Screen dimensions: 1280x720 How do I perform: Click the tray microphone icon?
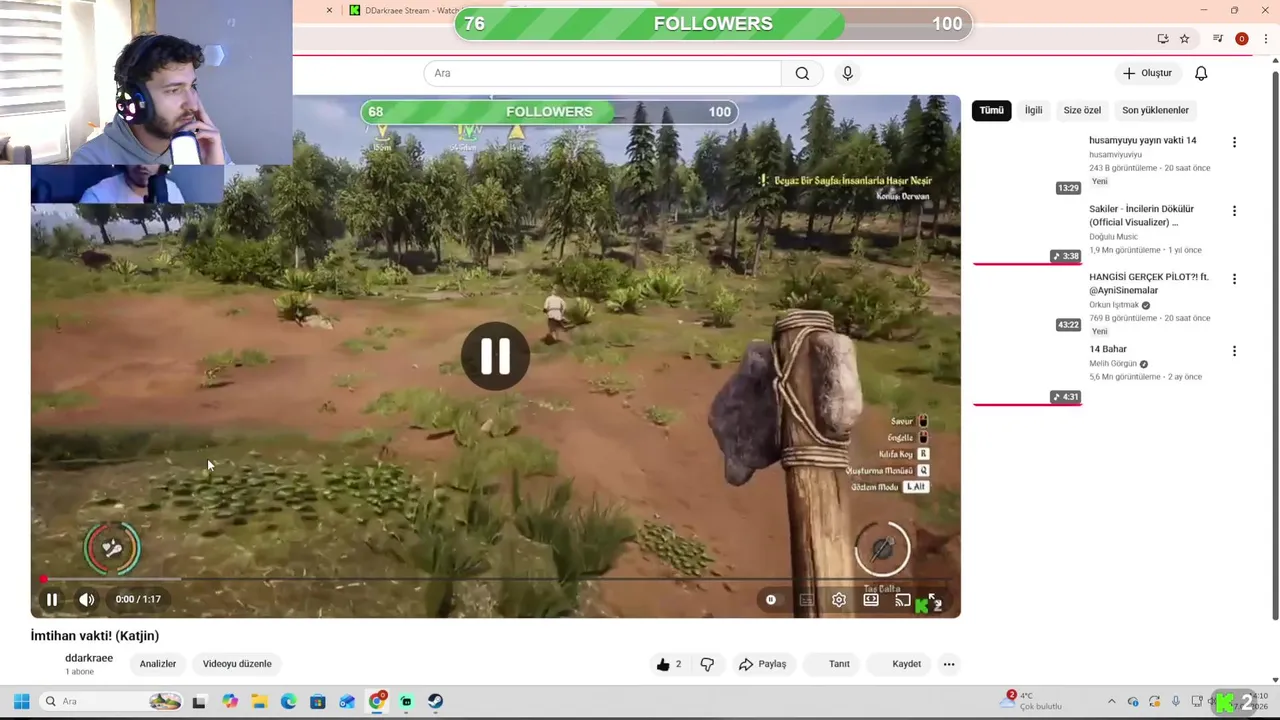point(1175,701)
